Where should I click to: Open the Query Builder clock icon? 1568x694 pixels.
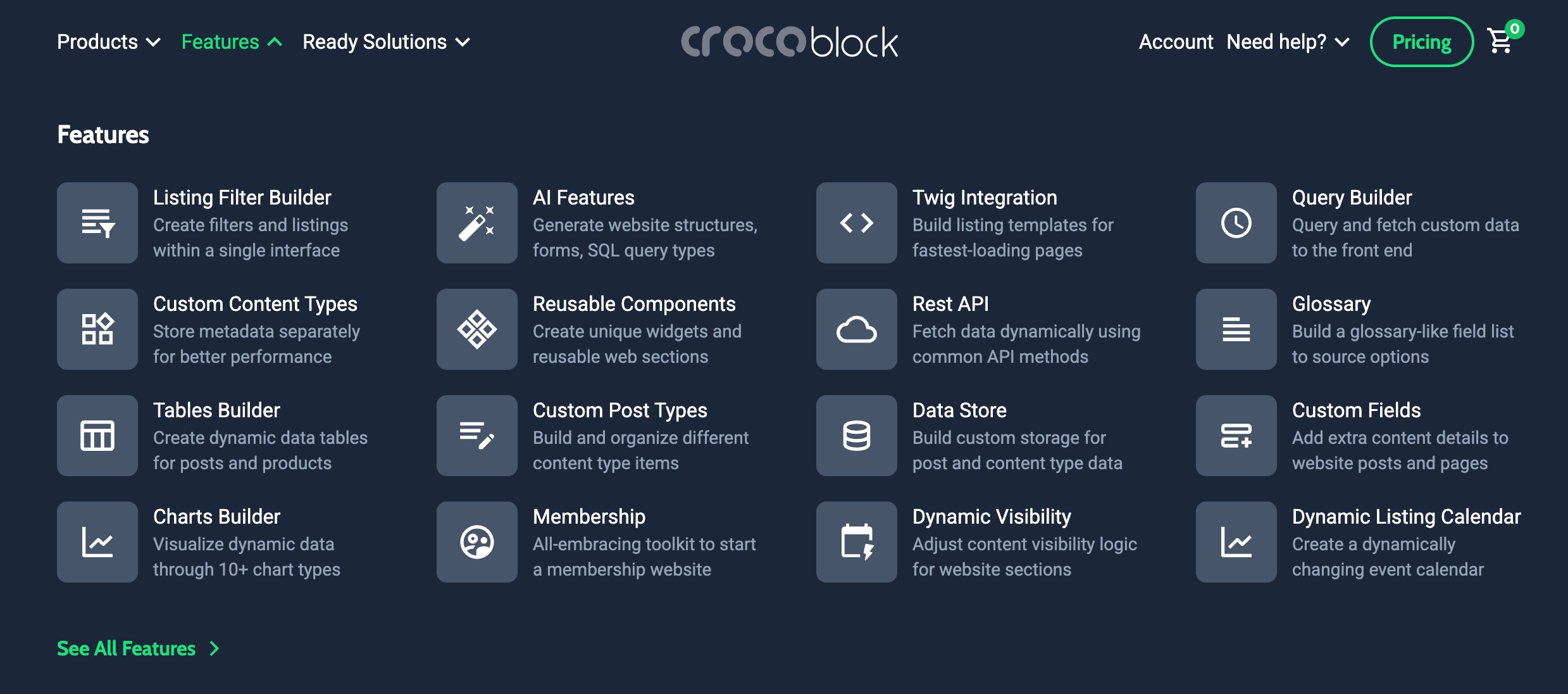1236,223
